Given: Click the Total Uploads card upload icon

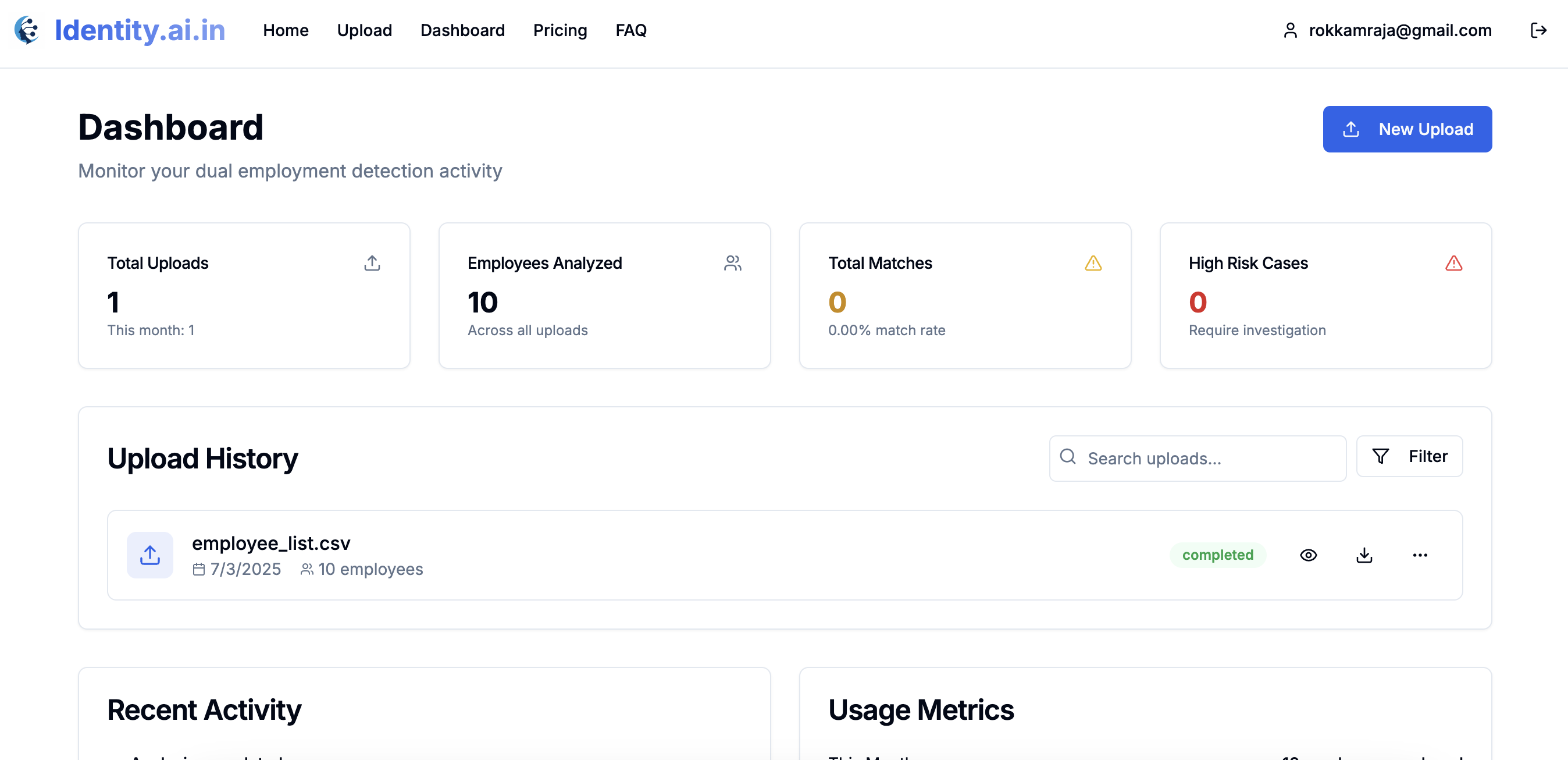Looking at the screenshot, I should [x=372, y=263].
